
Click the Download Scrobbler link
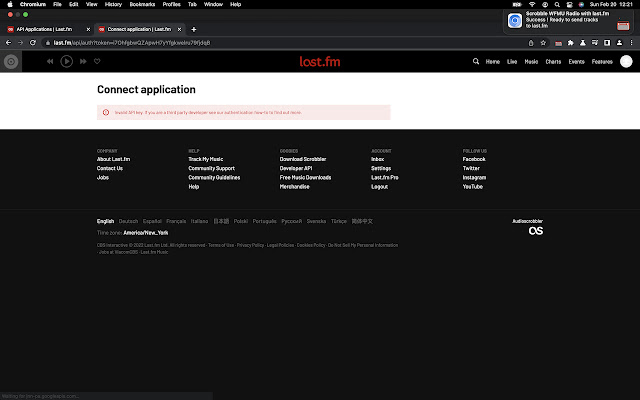(x=302, y=159)
